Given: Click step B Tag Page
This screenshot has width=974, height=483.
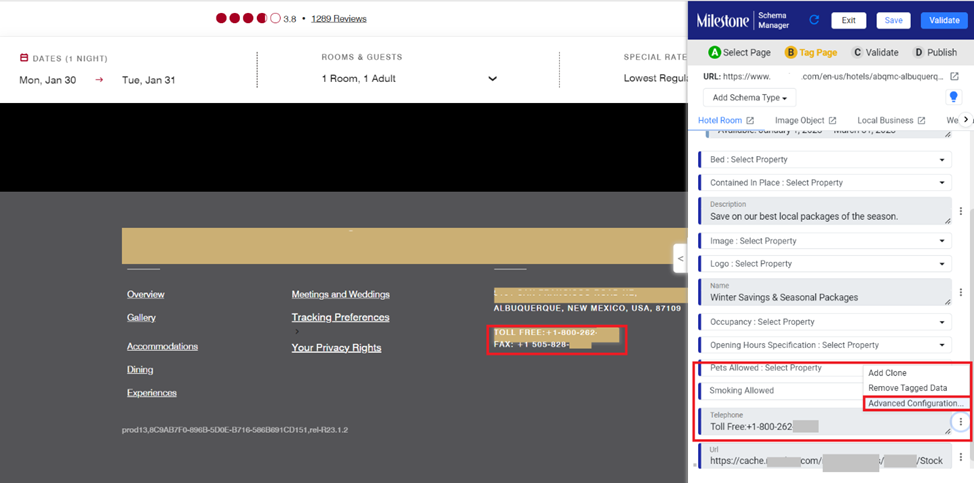Looking at the screenshot, I should tap(811, 53).
